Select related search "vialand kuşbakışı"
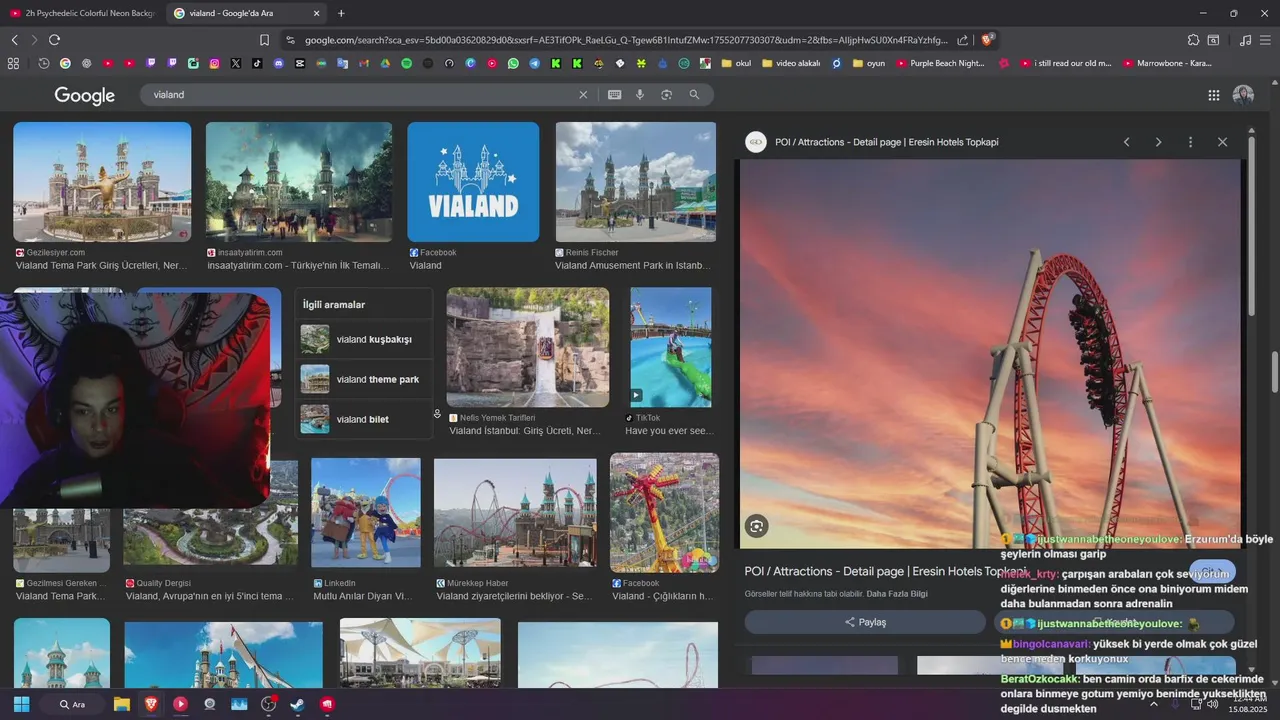The image size is (1280, 720). (364, 339)
